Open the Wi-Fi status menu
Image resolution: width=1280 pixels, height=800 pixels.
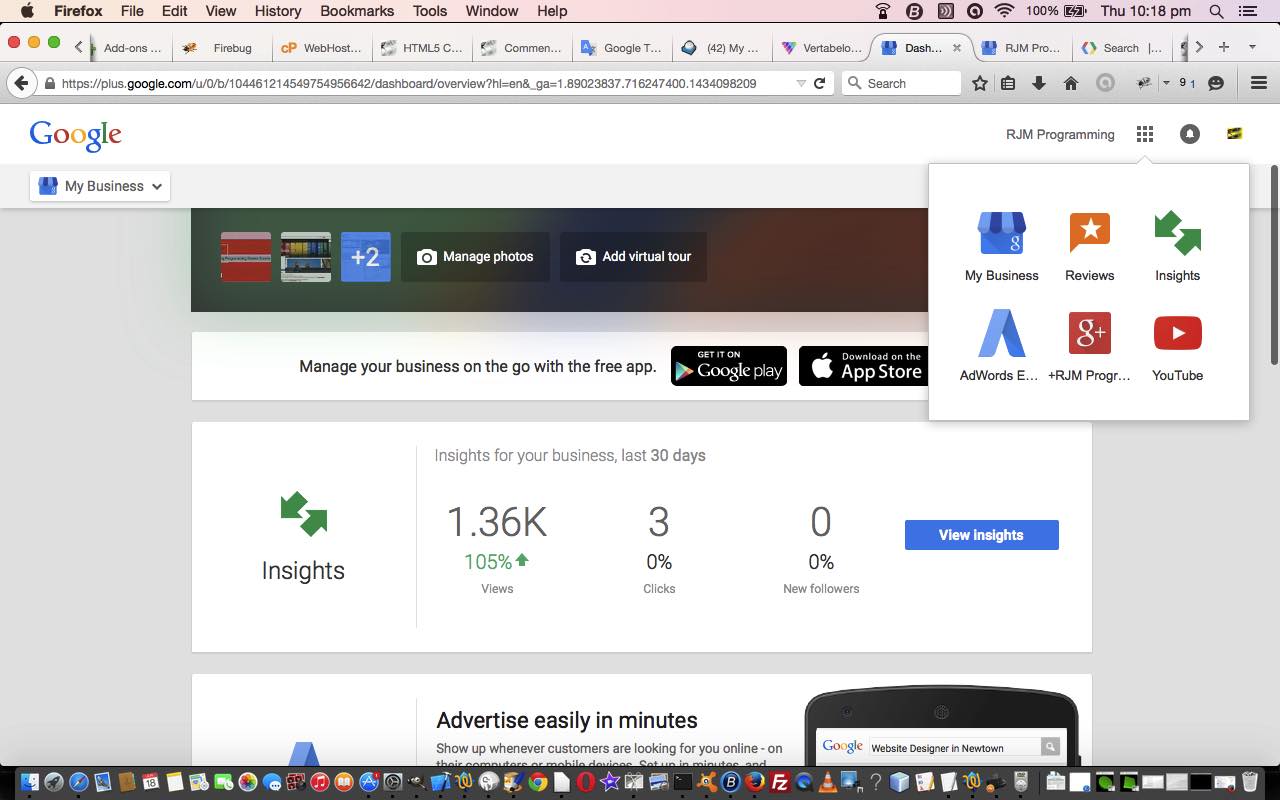[1005, 11]
